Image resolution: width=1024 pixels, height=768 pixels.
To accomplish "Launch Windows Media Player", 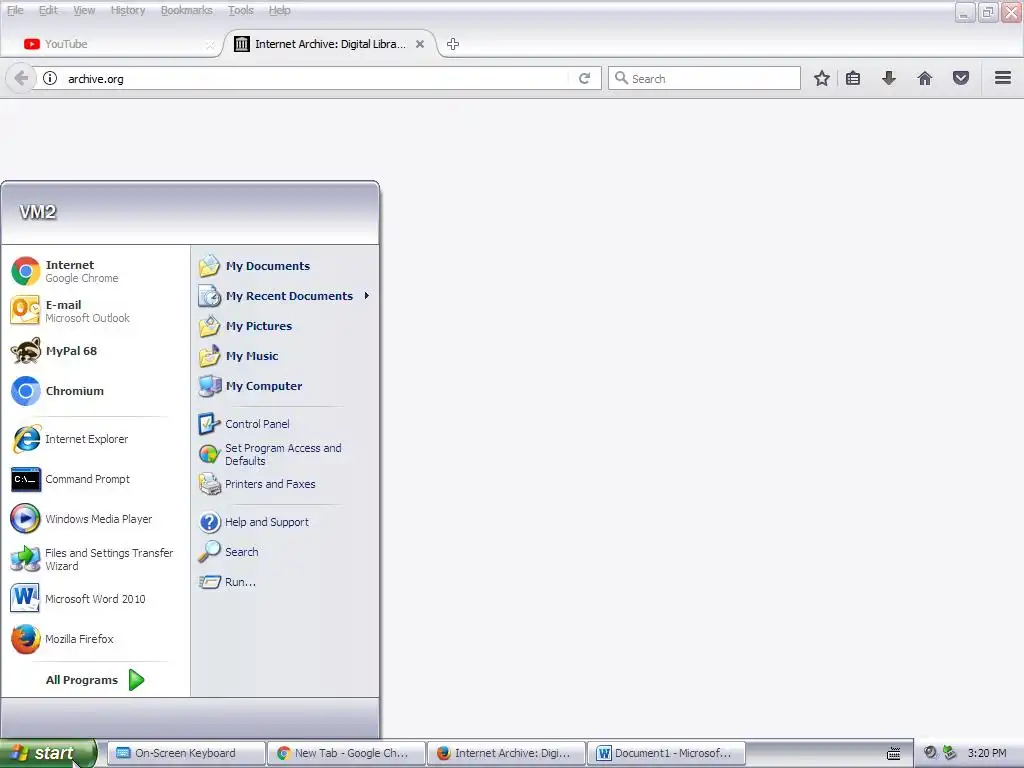I will tap(95, 519).
